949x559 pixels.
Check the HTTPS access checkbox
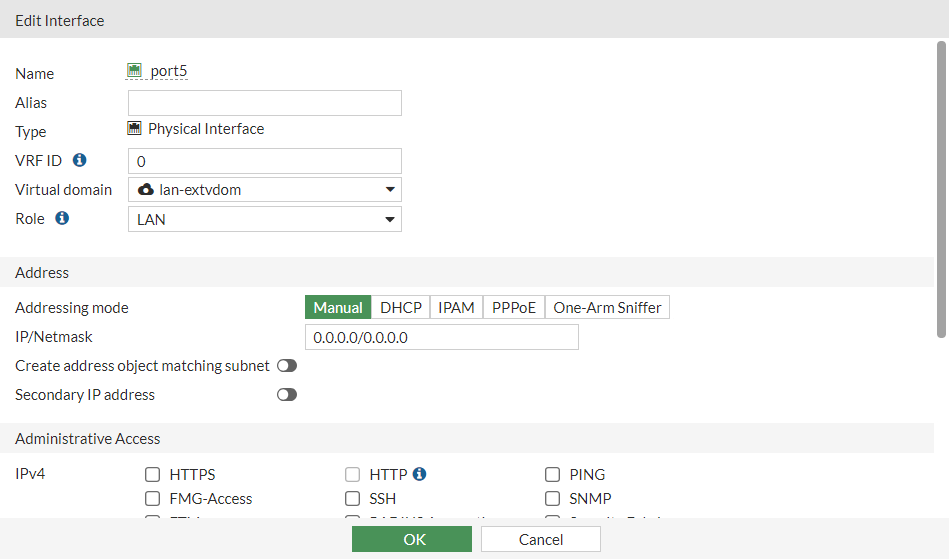coord(153,475)
